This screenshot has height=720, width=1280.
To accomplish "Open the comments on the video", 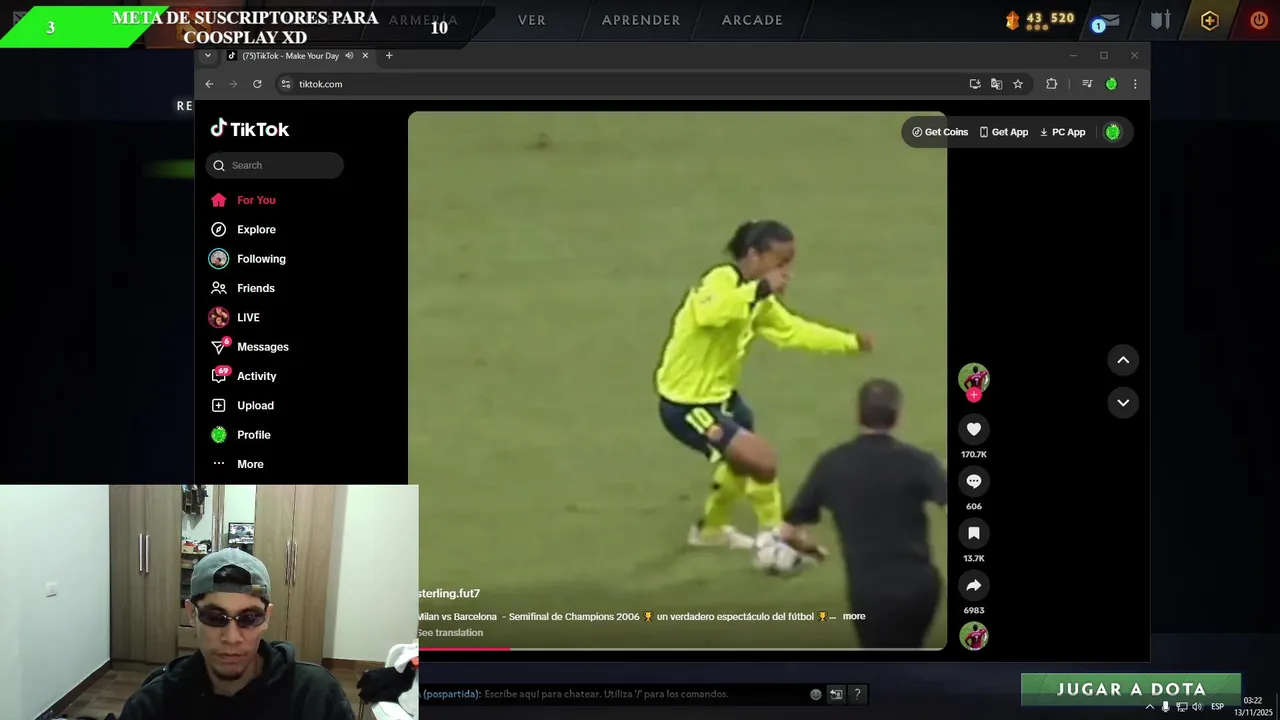I will click(x=973, y=481).
